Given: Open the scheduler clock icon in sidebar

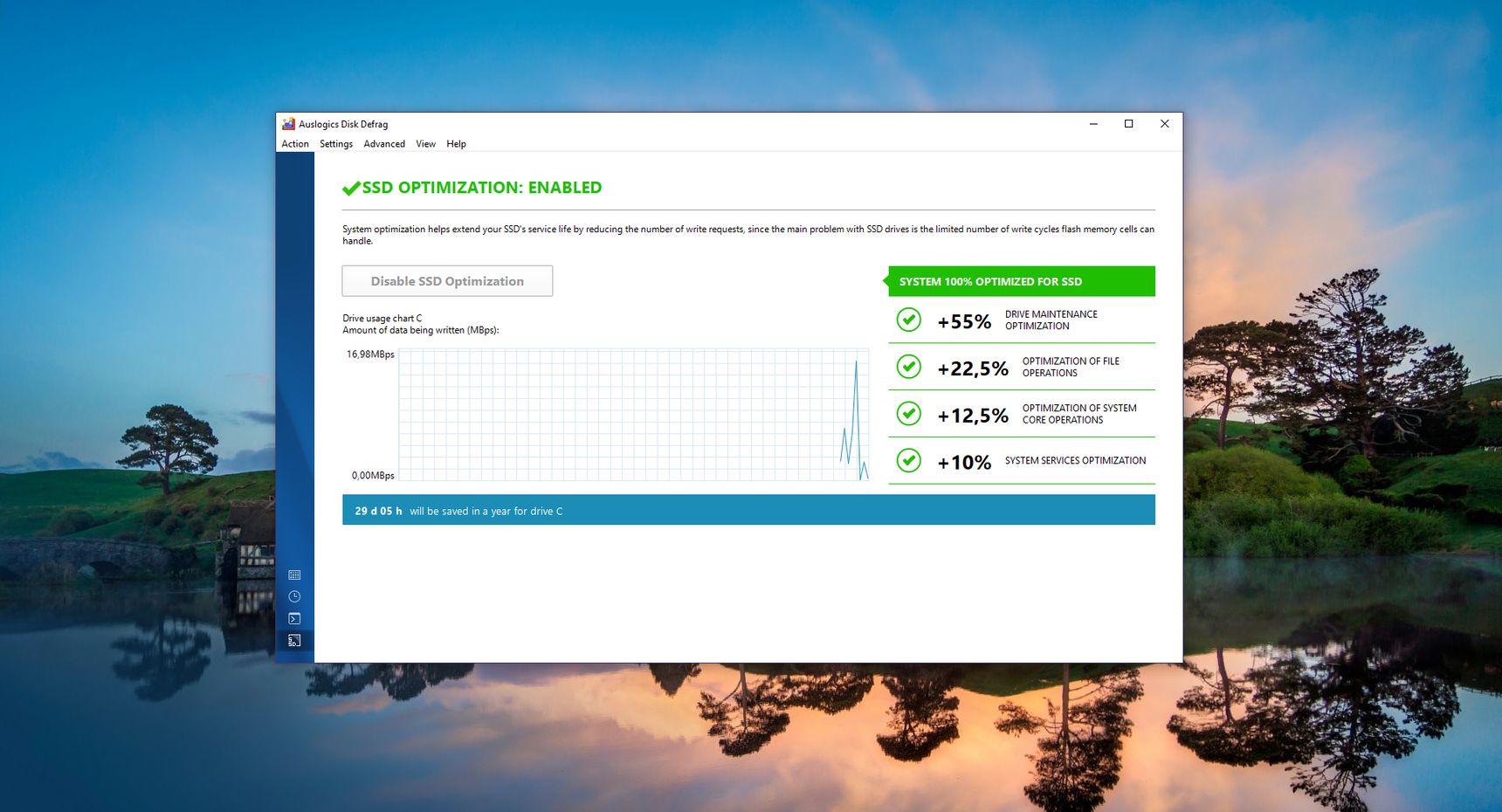Looking at the screenshot, I should coord(294,596).
